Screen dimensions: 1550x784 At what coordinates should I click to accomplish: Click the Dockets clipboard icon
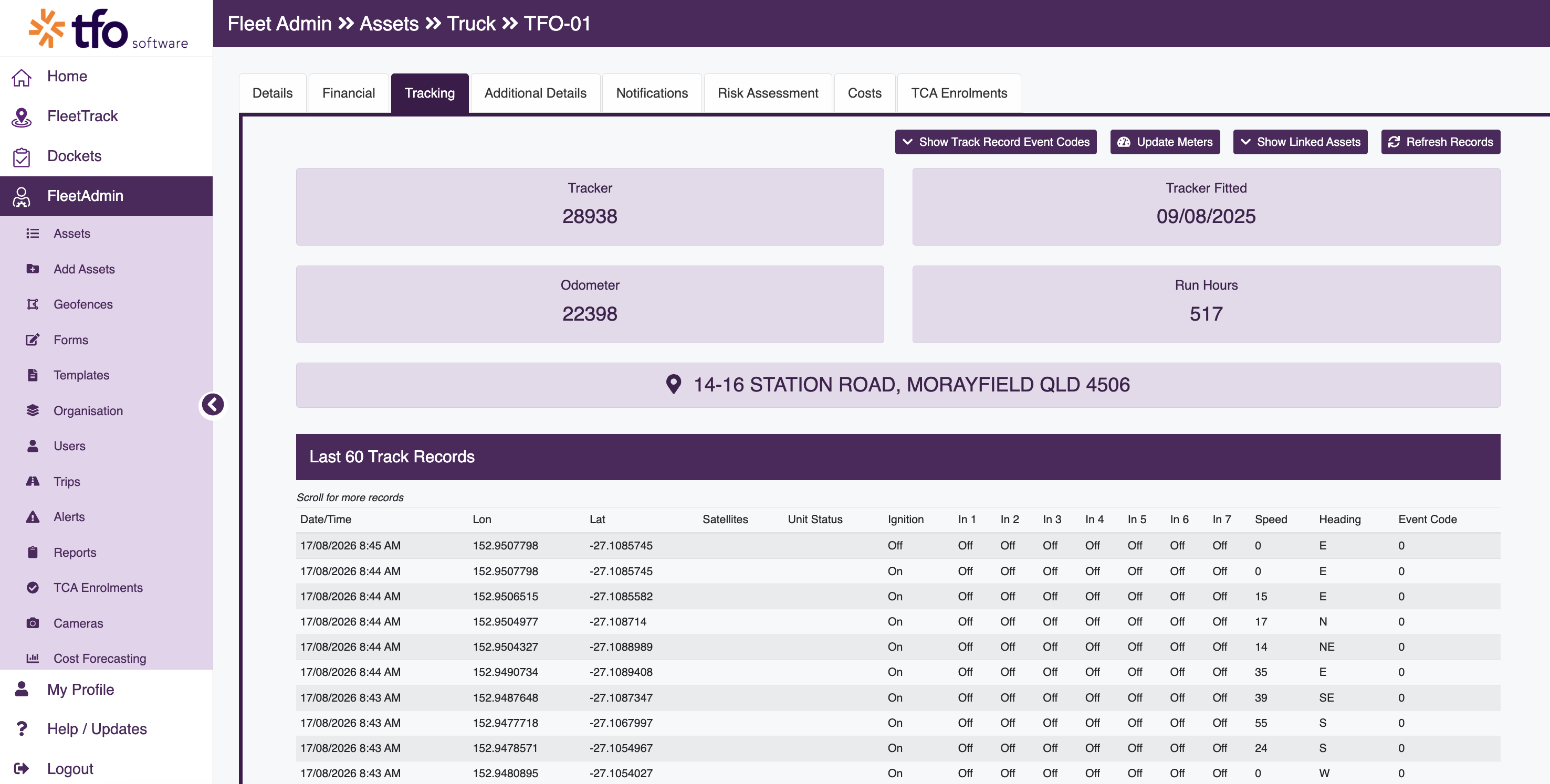click(22, 156)
